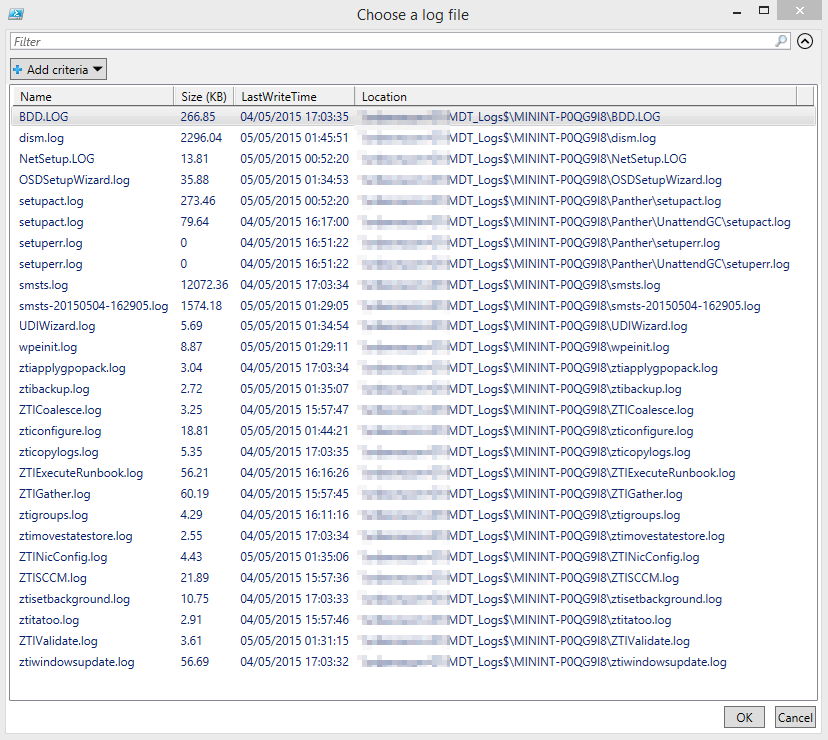Click the PowerShell icon in title bar

coord(17,14)
